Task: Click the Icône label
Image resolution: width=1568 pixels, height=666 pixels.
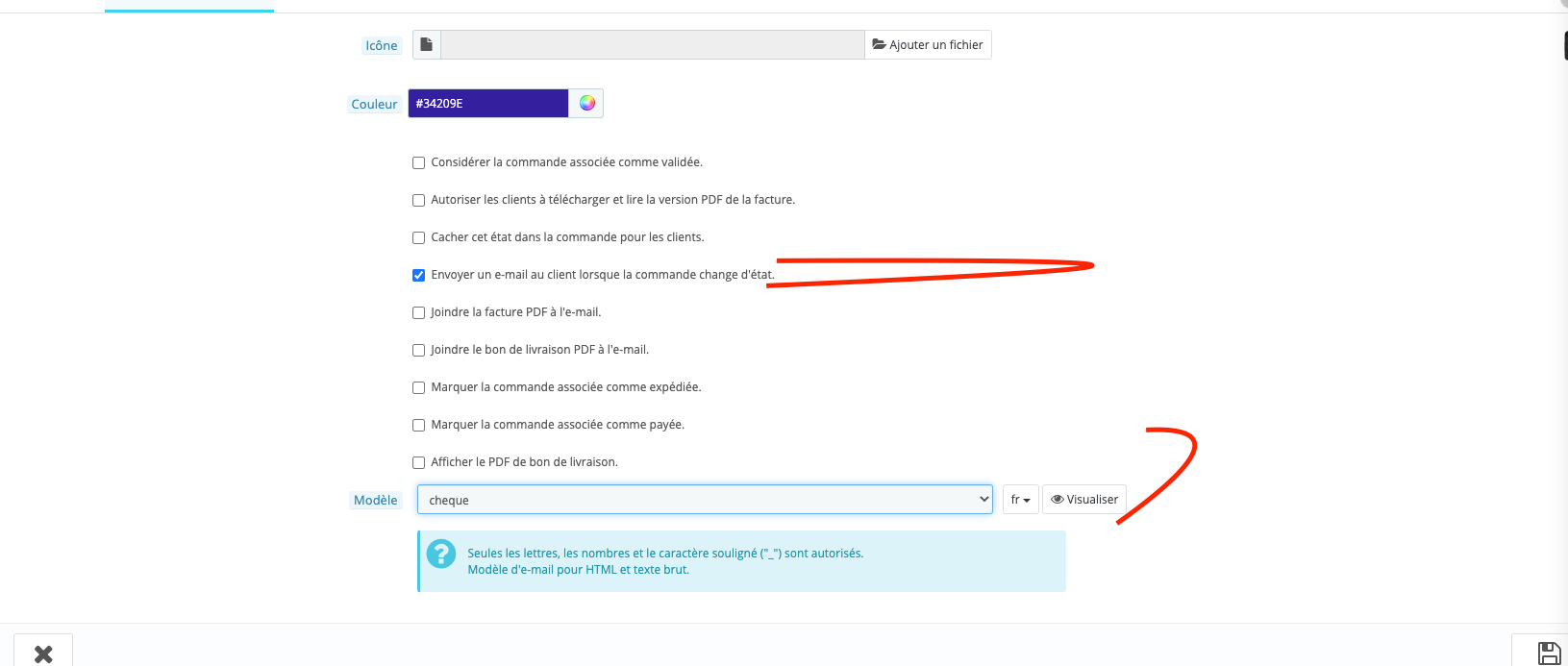Action: click(382, 45)
